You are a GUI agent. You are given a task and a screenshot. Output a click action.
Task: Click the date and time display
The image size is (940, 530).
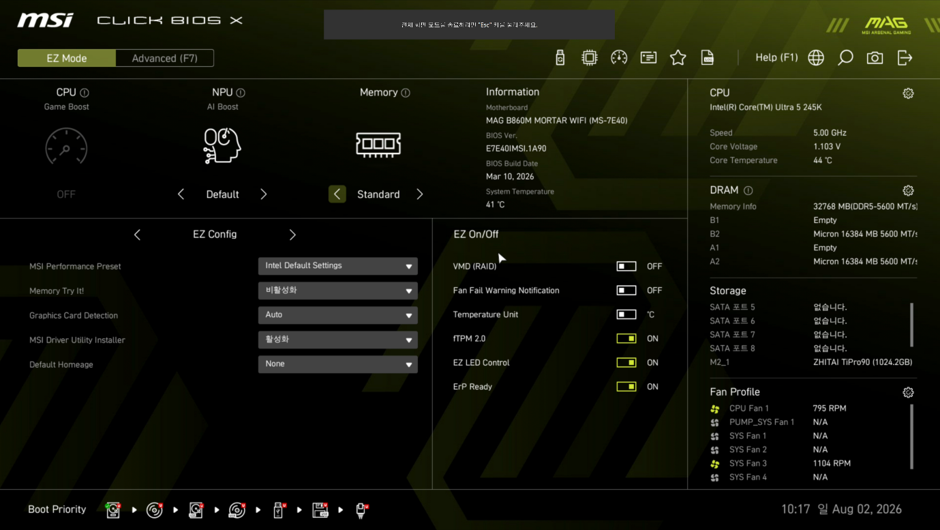coord(841,510)
